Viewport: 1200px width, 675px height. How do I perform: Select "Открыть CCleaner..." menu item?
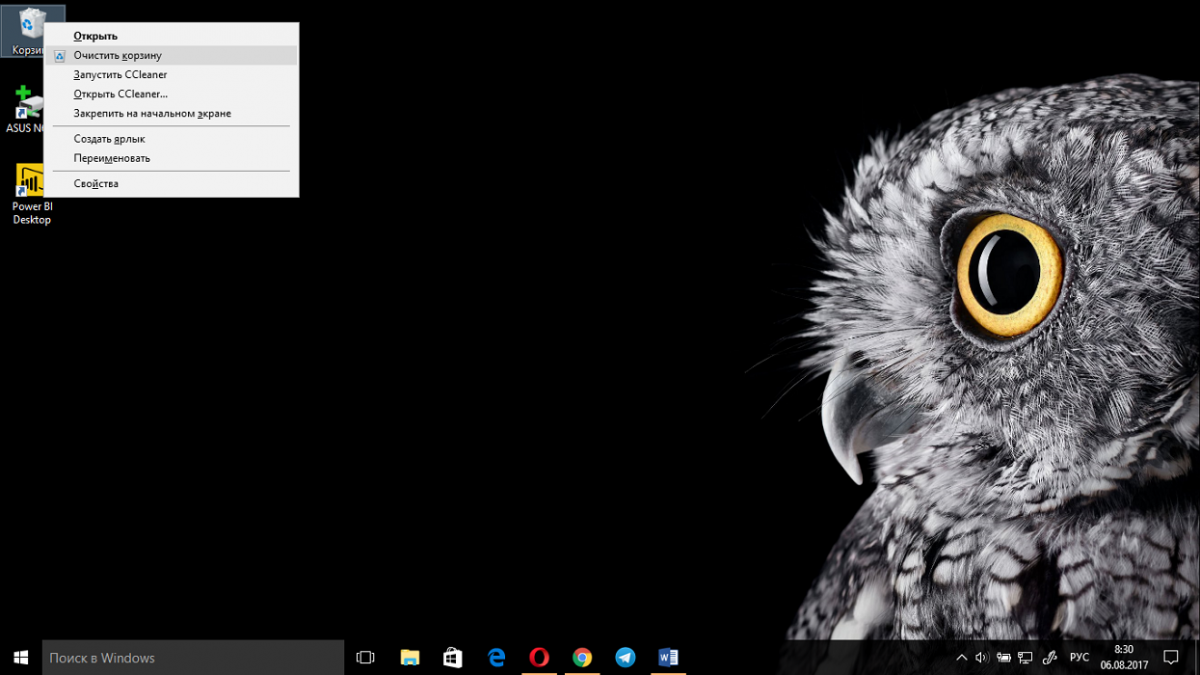(x=120, y=94)
